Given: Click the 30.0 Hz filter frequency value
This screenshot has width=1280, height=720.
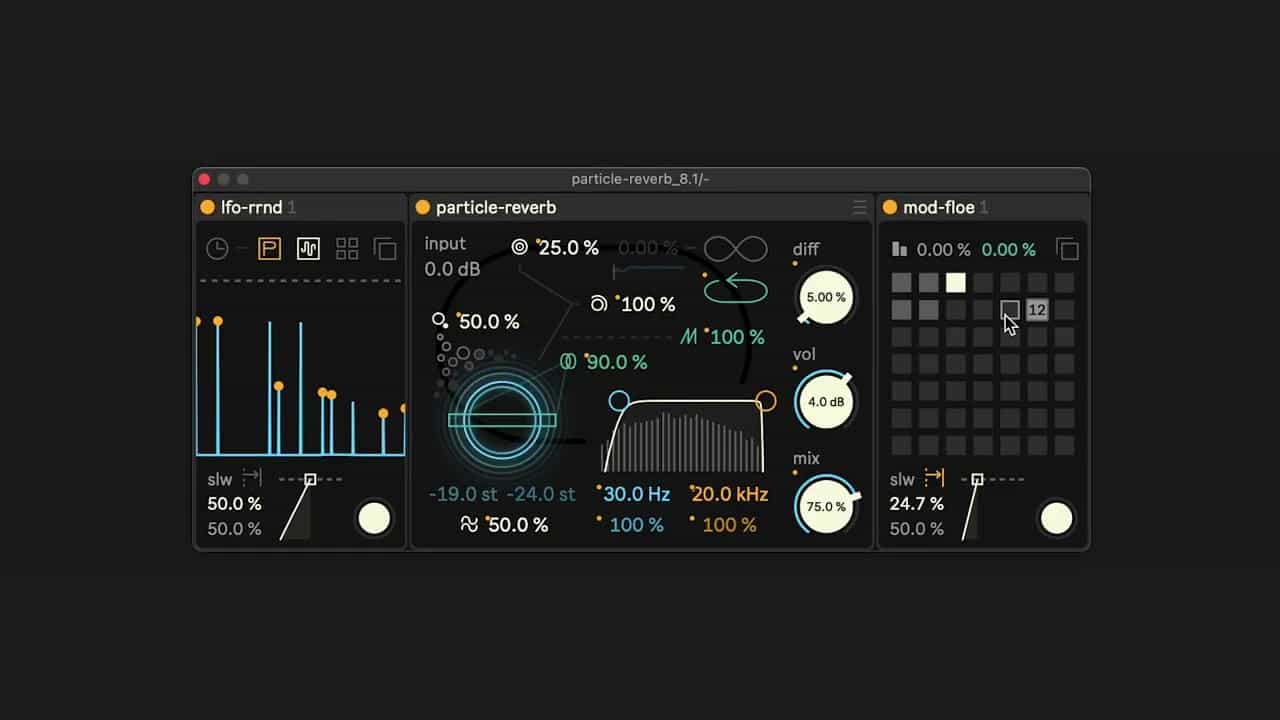Looking at the screenshot, I should tap(637, 494).
